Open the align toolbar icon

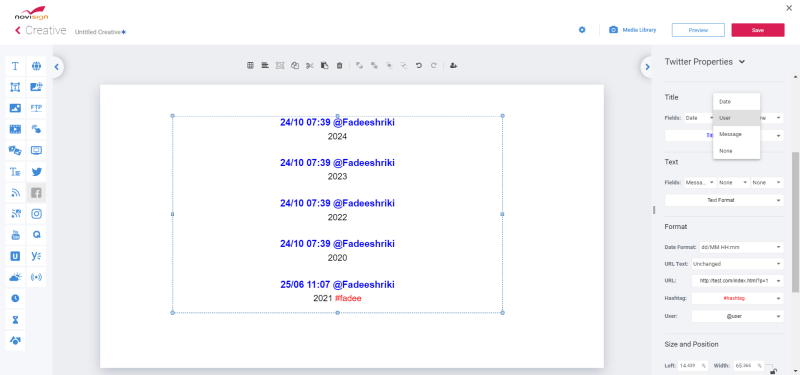pyautogui.click(x=265, y=65)
